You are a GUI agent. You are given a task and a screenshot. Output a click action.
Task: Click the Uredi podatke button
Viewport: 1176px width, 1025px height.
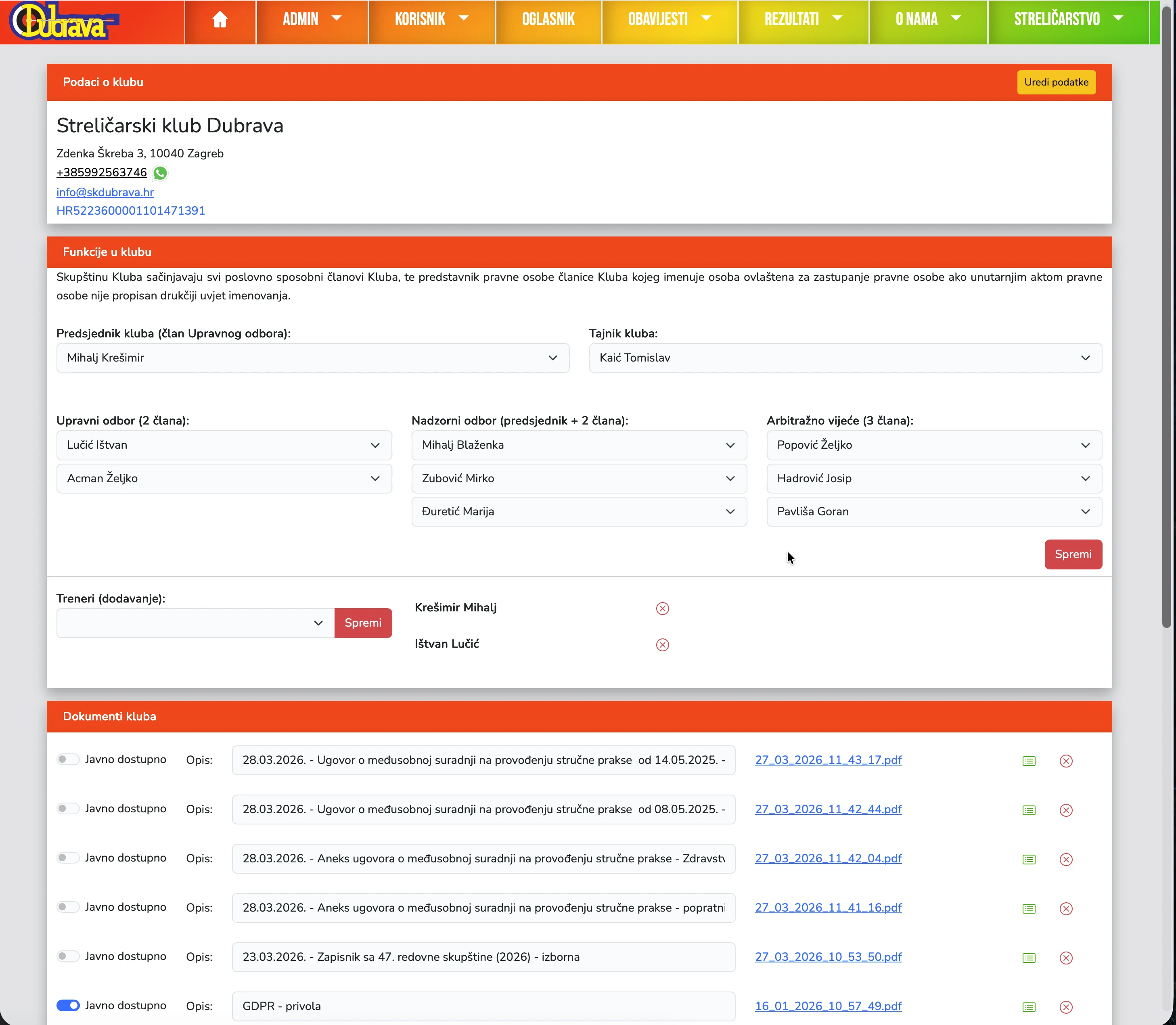pos(1056,82)
